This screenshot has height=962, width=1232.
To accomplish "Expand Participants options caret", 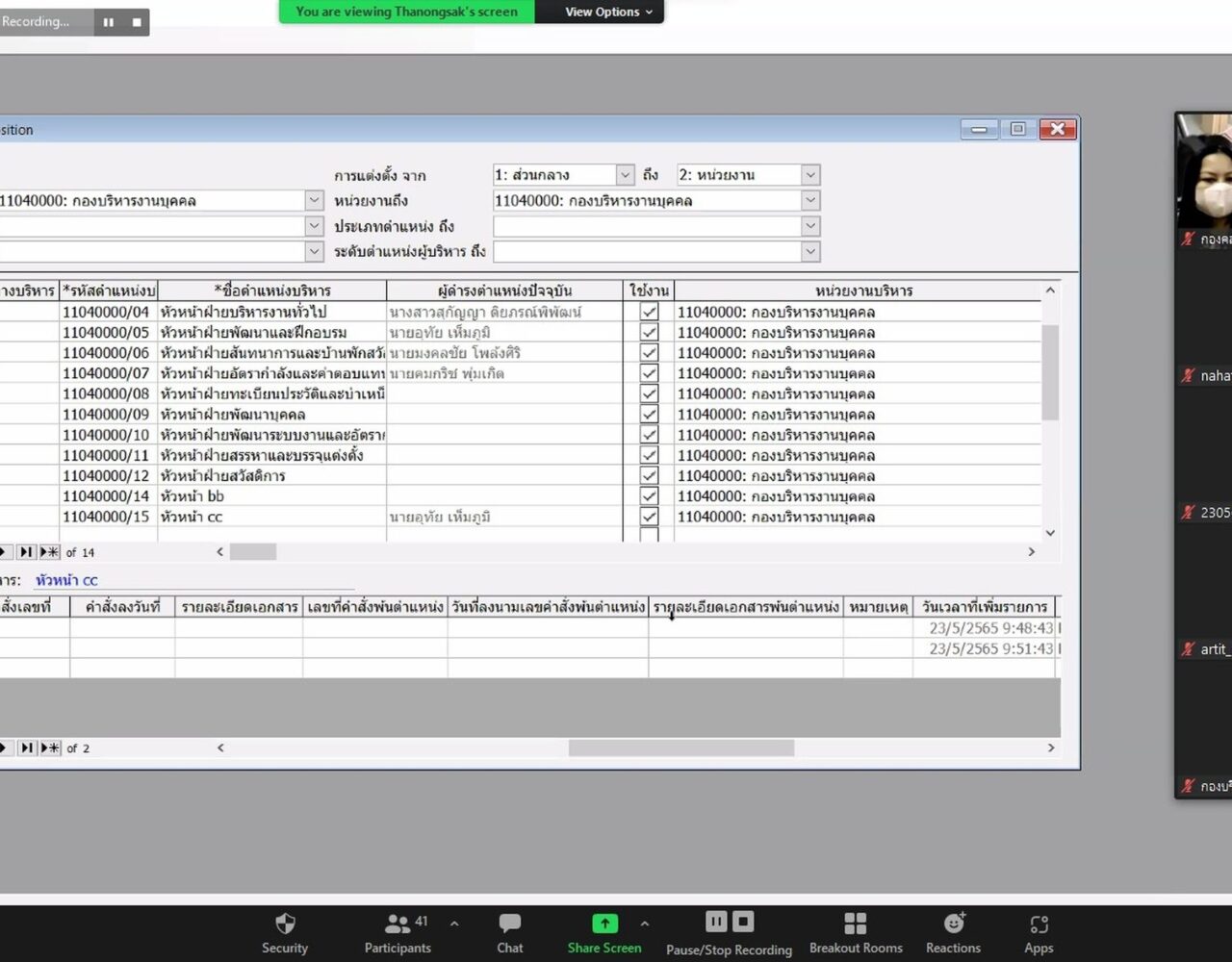I will click(454, 924).
